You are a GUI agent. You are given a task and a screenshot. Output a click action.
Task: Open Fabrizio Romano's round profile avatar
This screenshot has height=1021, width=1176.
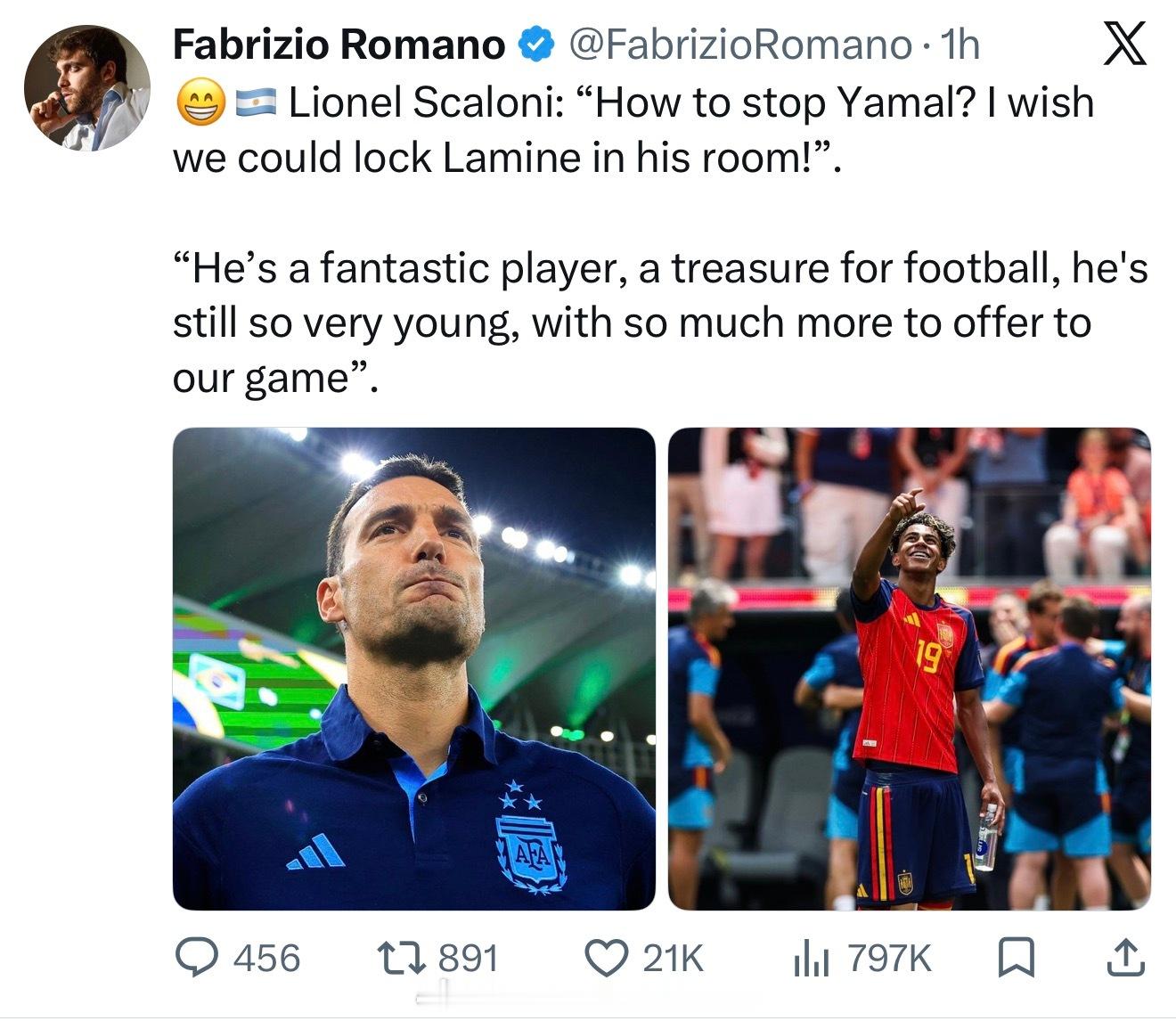86,87
